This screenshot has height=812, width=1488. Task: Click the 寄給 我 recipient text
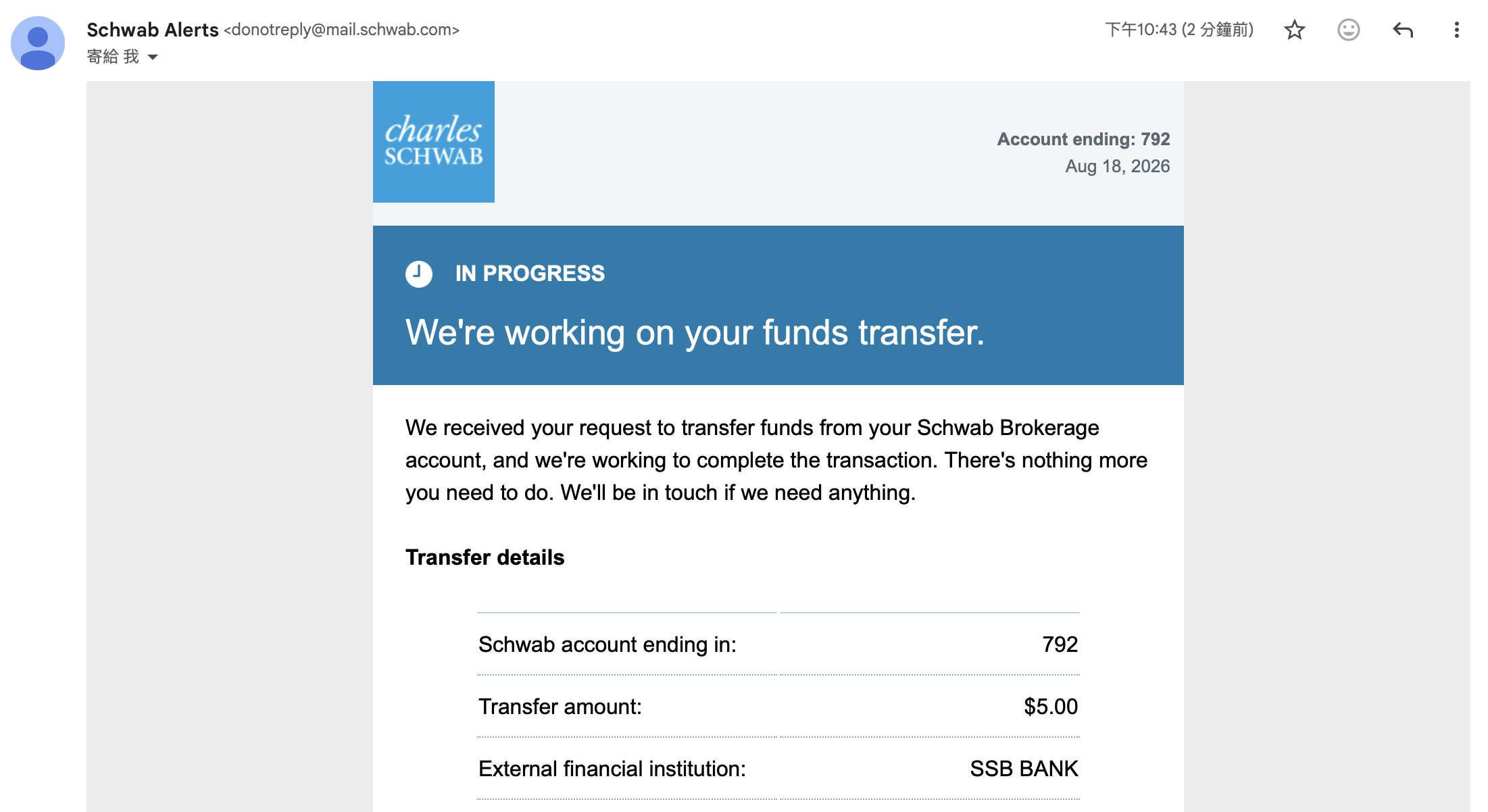[x=113, y=57]
